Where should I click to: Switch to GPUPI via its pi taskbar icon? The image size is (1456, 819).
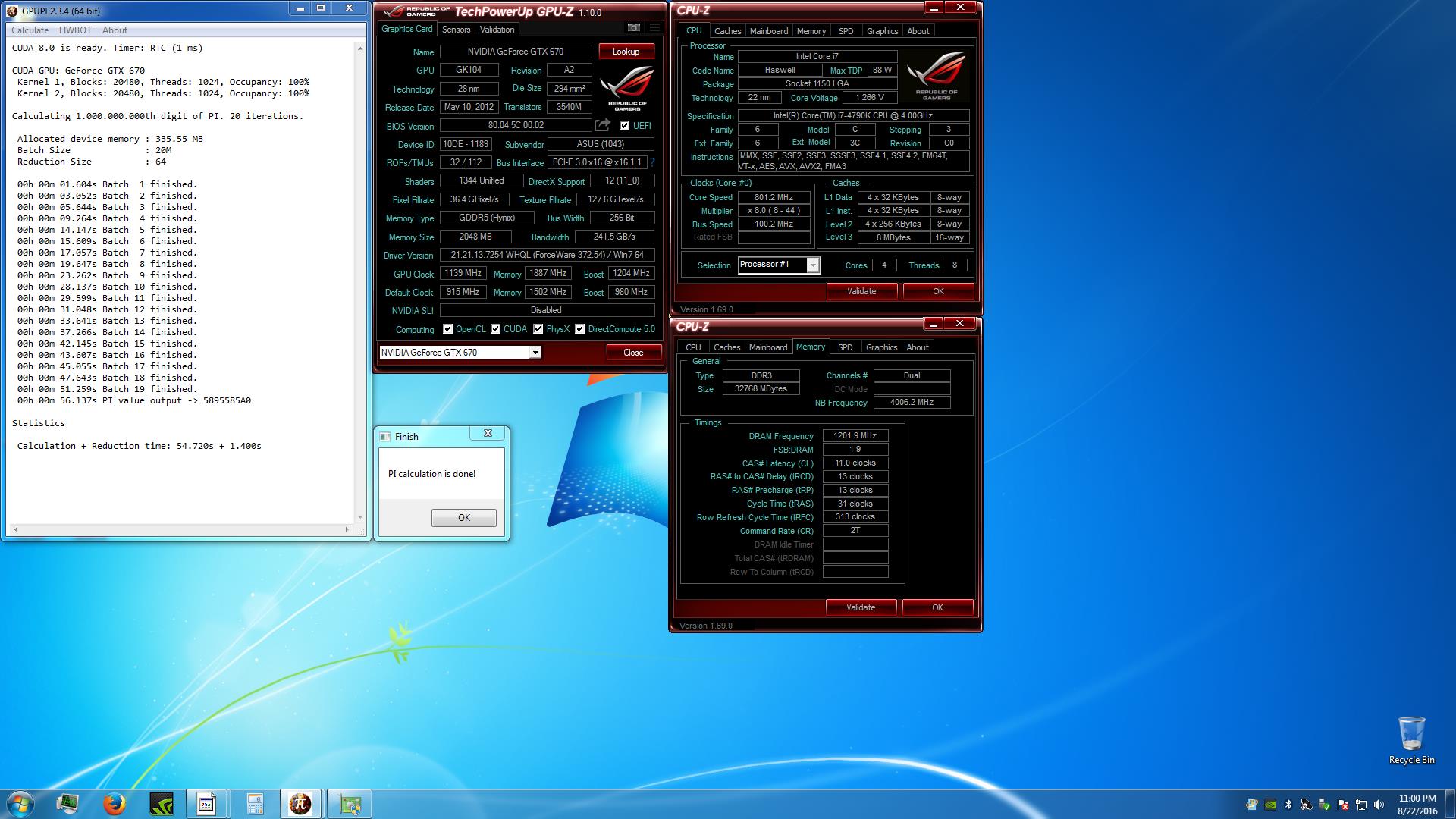301,804
